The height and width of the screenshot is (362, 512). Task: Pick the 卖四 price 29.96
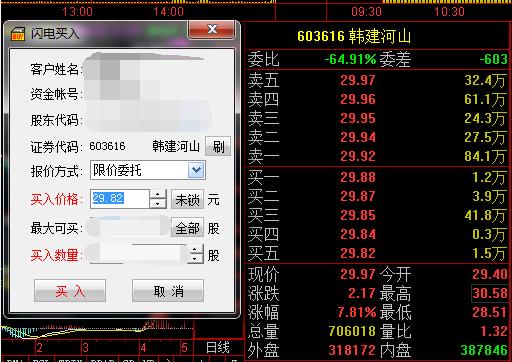(358, 99)
